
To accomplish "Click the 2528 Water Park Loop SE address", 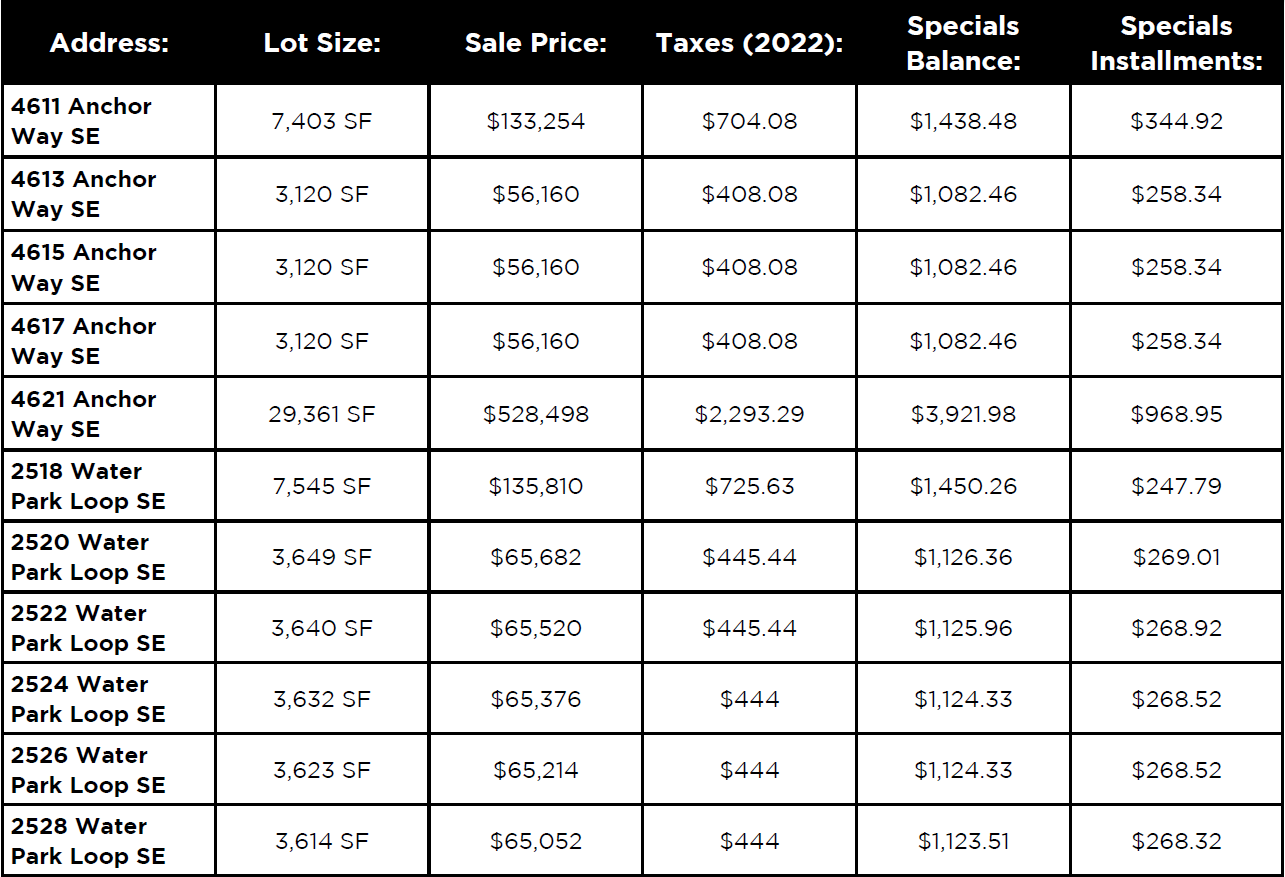I will coord(88,841).
